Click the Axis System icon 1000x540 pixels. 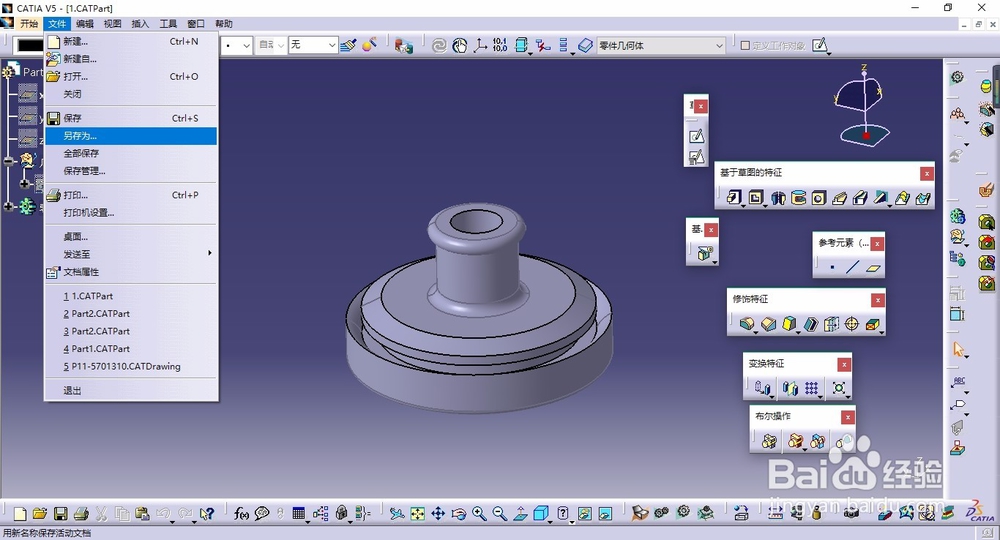(x=480, y=45)
